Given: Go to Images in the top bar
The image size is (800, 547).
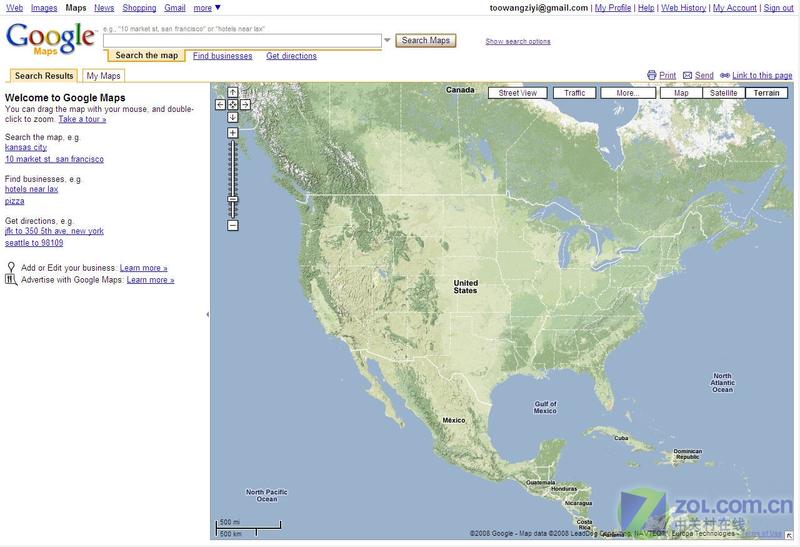Looking at the screenshot, I should [x=44, y=8].
